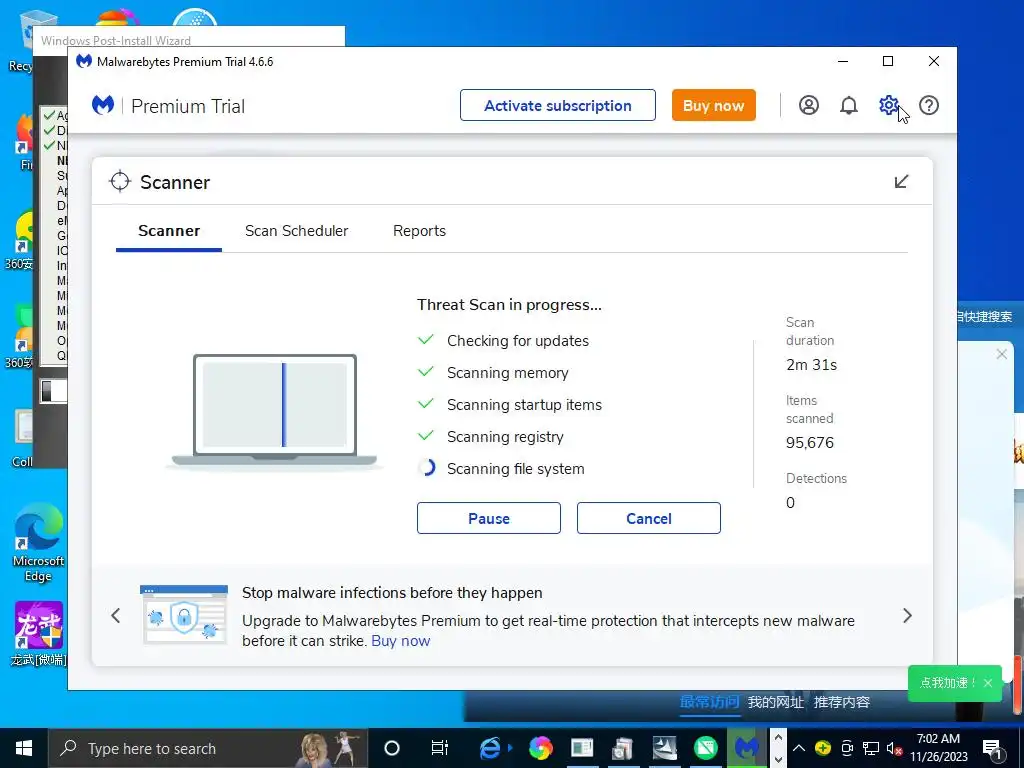Screen dimensions: 1024x768
Task: Follow the Buy now link in the promo banner
Action: pos(400,641)
